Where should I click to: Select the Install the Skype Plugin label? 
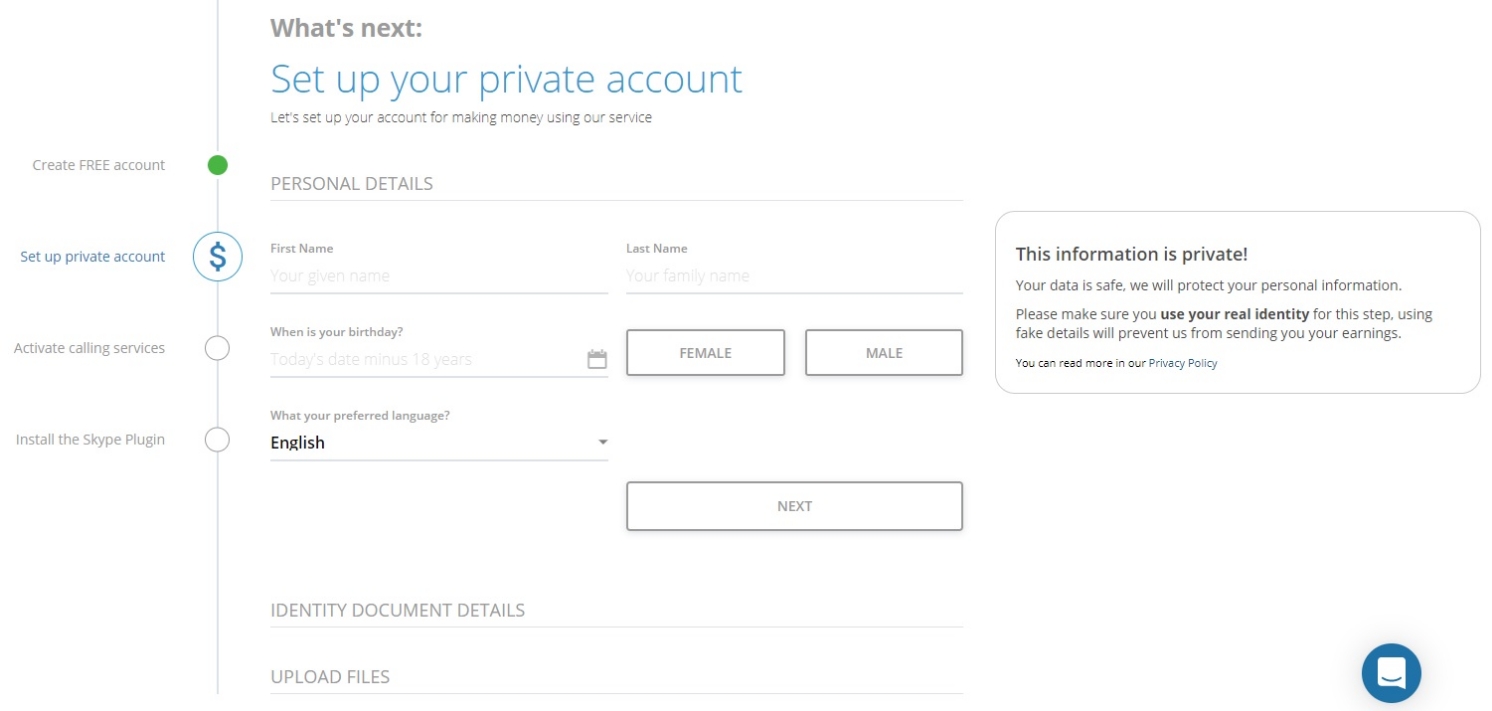(x=90, y=440)
